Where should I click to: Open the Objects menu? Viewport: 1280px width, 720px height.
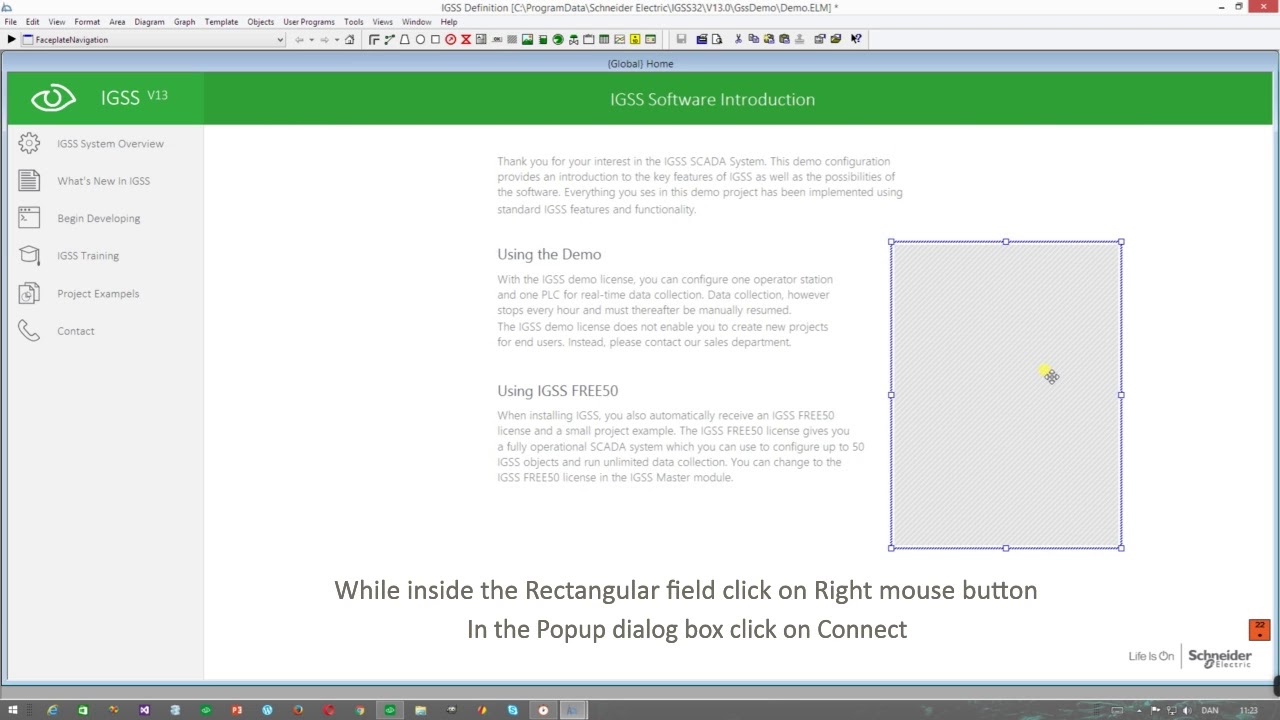[261, 22]
